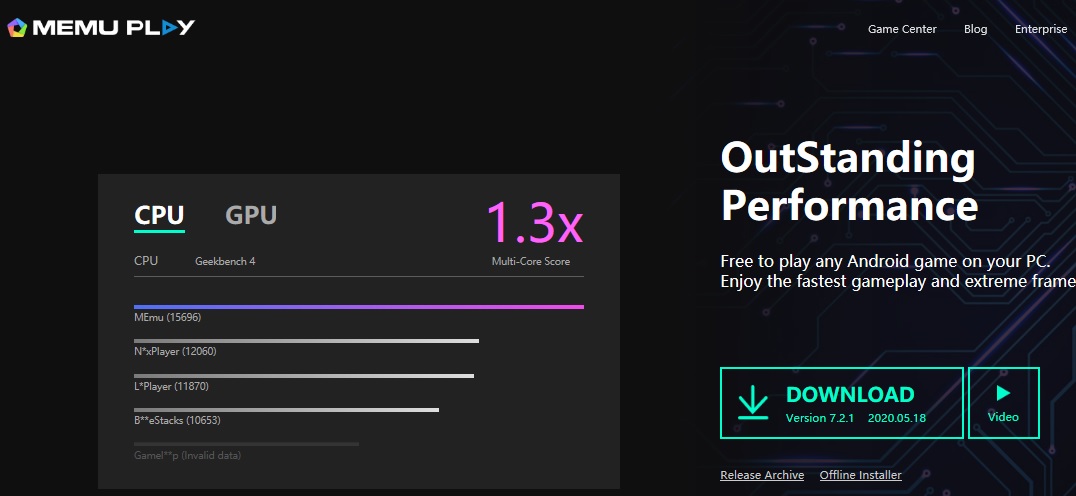Screen dimensions: 1076x496
Task: Click the download arrow icon
Action: click(x=753, y=402)
